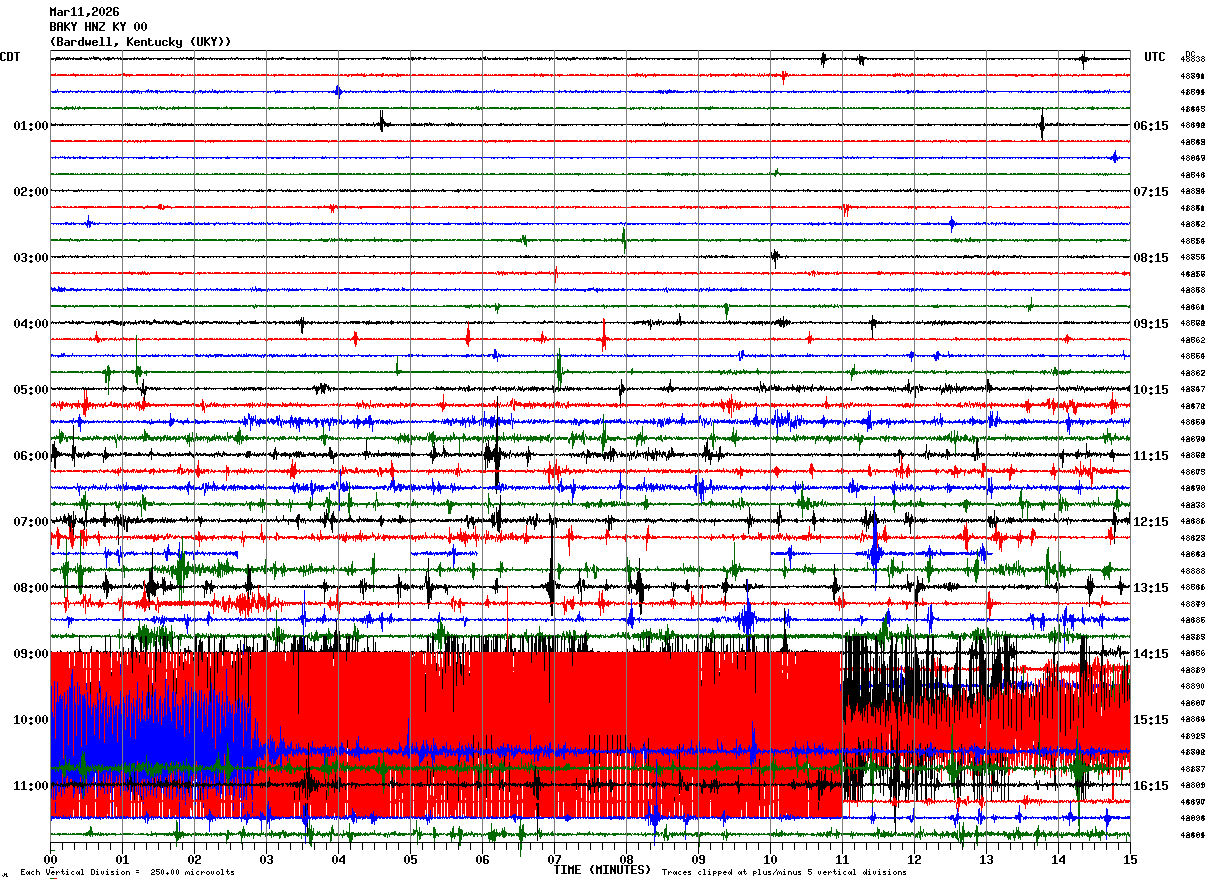
Task: Click the Each Vertical Division 250.00 microvolts note
Action: [127, 873]
